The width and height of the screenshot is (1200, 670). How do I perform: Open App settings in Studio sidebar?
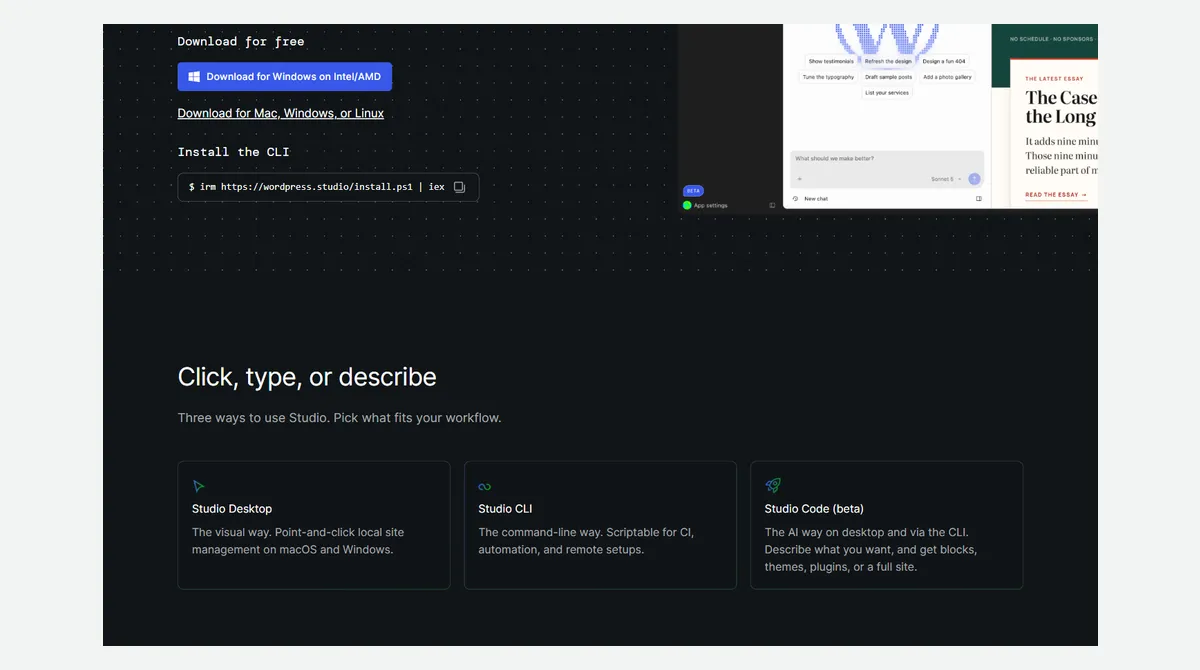coord(711,205)
